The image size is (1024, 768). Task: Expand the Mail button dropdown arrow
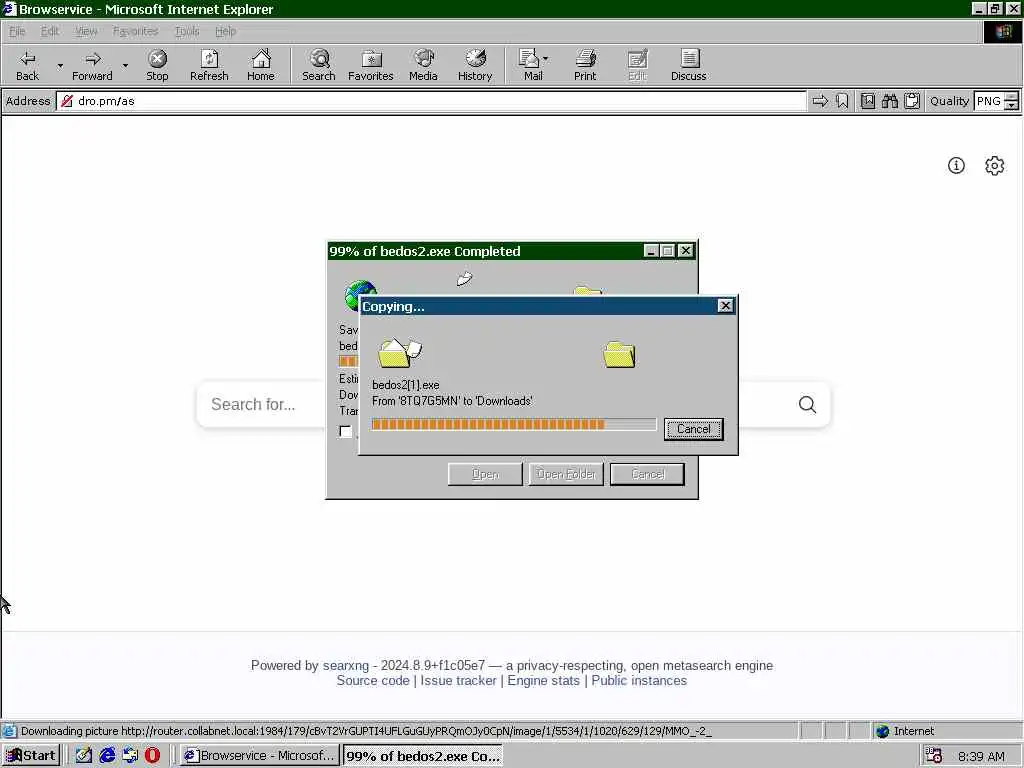545,59
